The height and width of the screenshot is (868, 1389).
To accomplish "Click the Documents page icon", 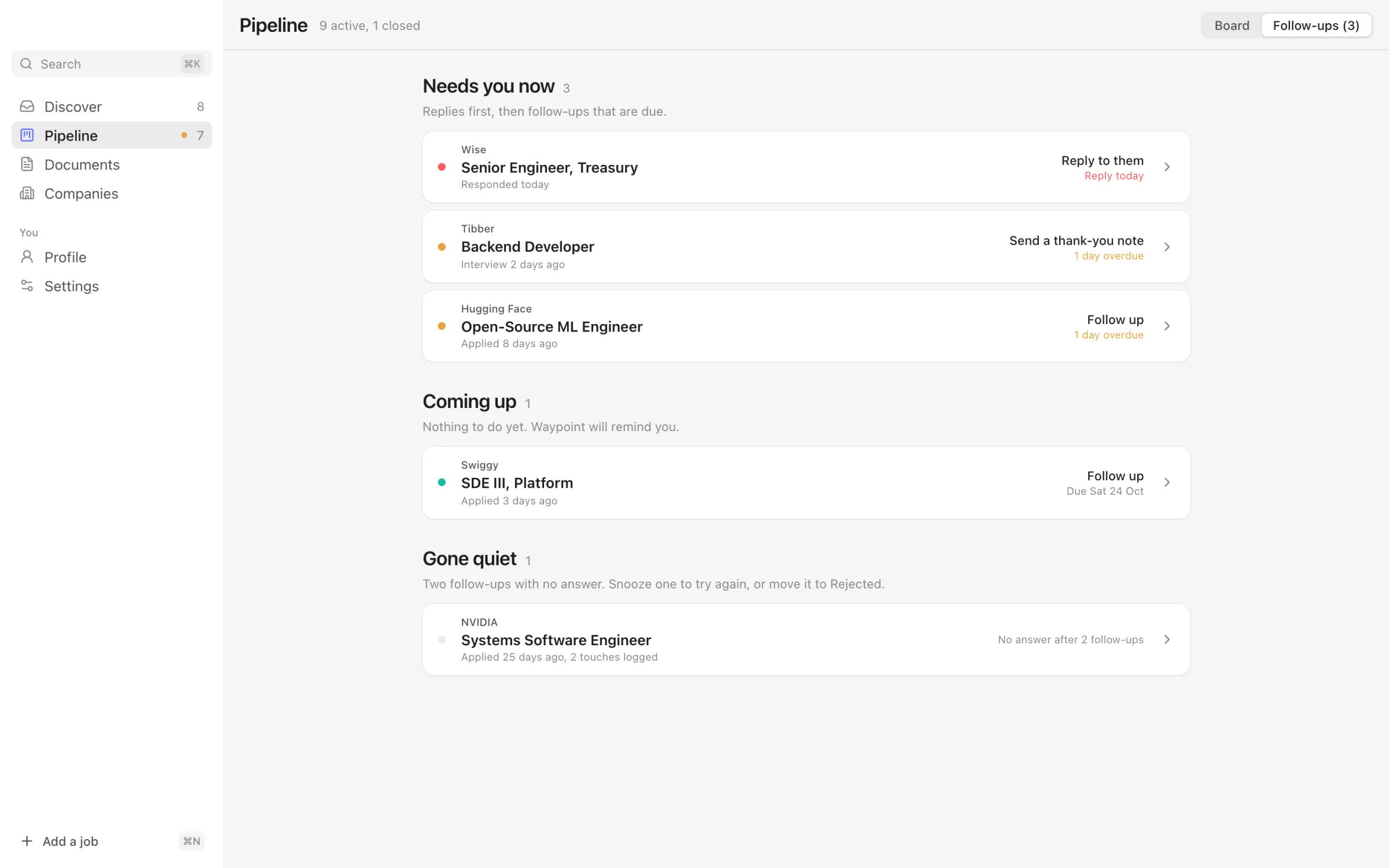I will click(27, 164).
